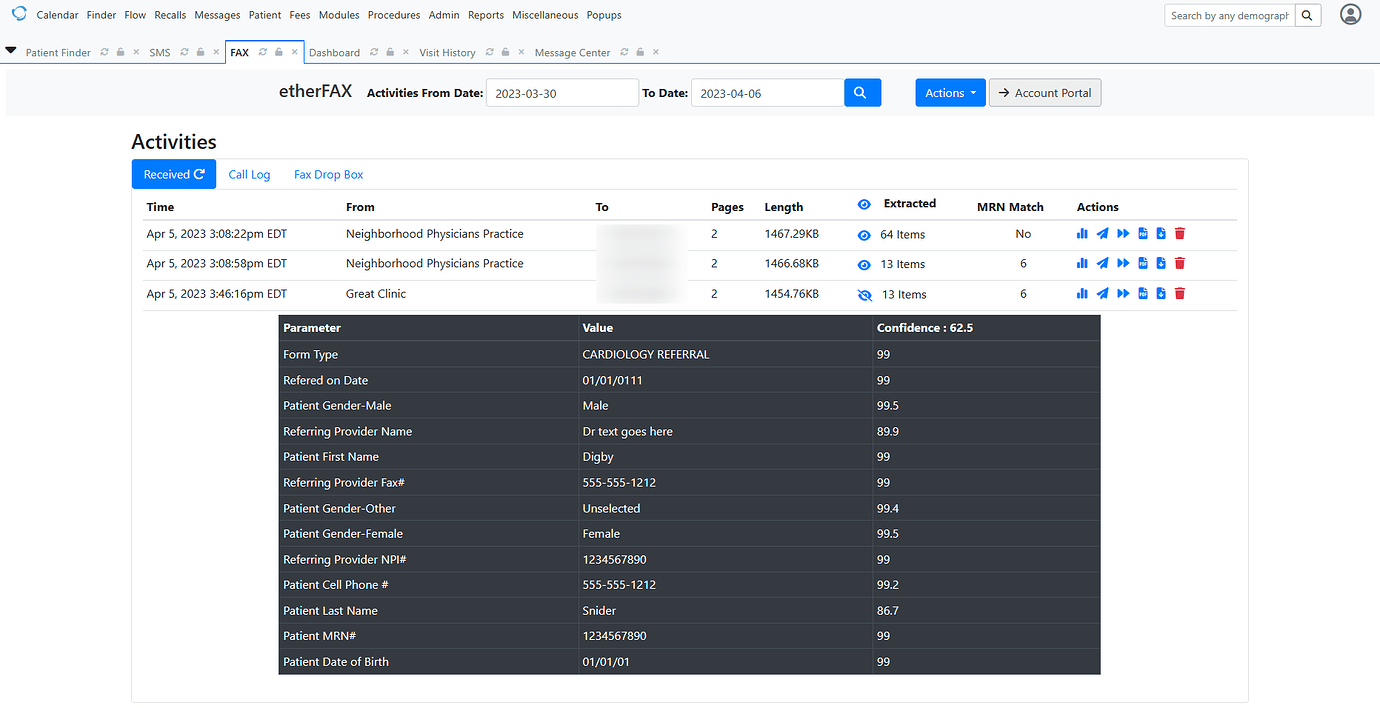Click the bar chart icon for Great Clinic fax
The height and width of the screenshot is (708, 1380).
coord(1082,294)
